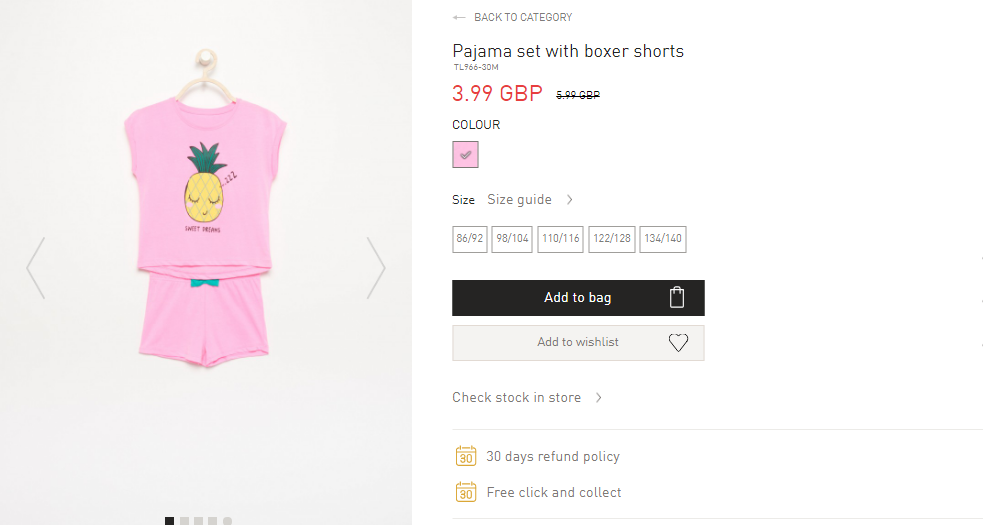This screenshot has width=983, height=525.
Task: Select size 98/104
Action: click(x=512, y=239)
